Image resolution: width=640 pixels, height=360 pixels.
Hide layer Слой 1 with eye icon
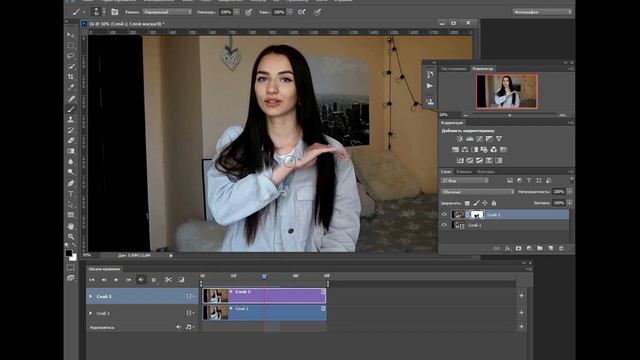444,225
